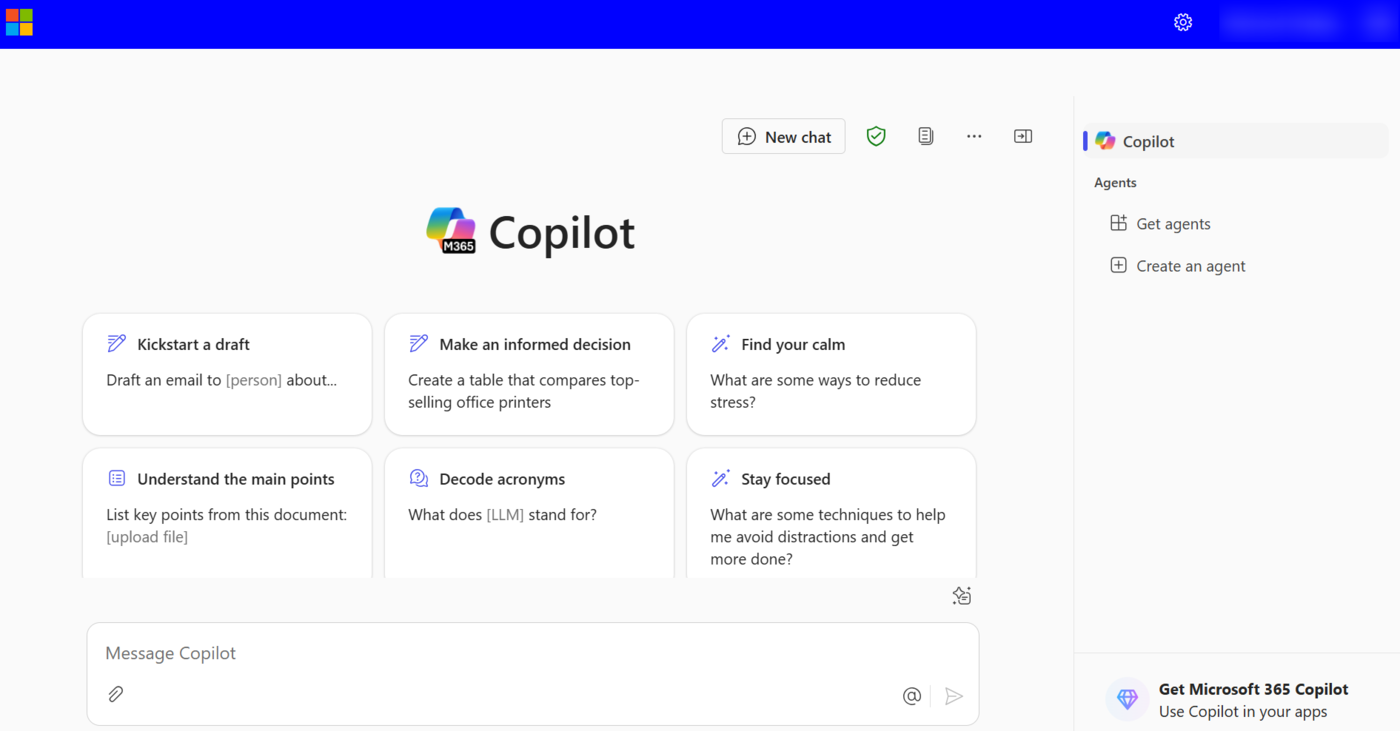Viewport: 1400px width, 731px height.
Task: Select the Decode acronyms prompt card
Action: point(529,510)
